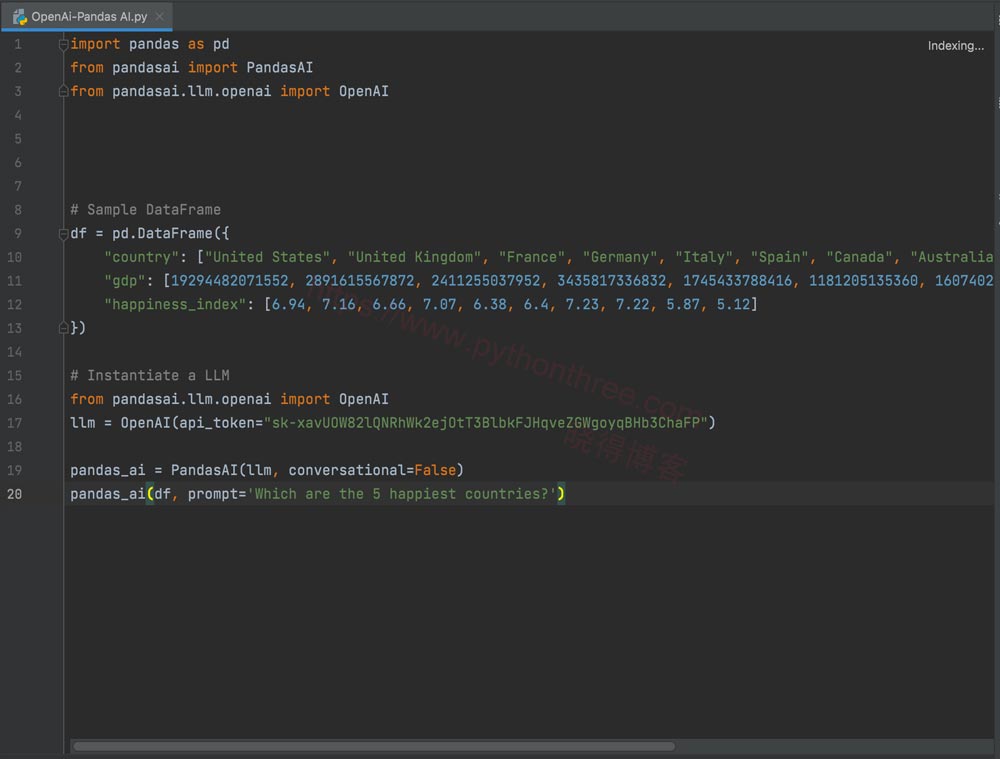Screen dimensions: 1000x759
Task: Click the highlighted closing parenthesis on line 20
Action: click(561, 494)
